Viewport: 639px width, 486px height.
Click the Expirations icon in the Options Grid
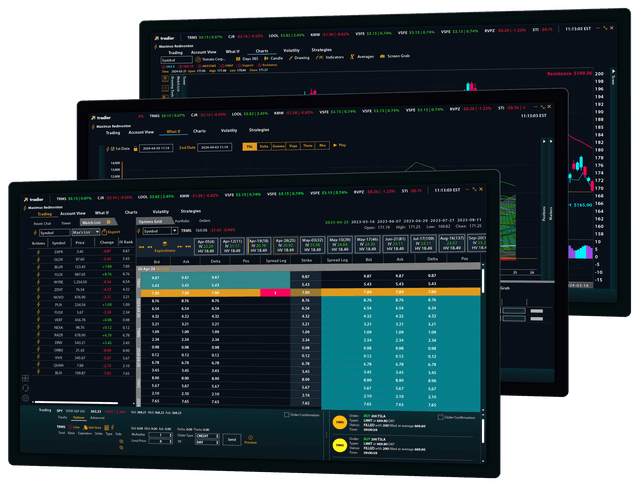tap(165, 244)
